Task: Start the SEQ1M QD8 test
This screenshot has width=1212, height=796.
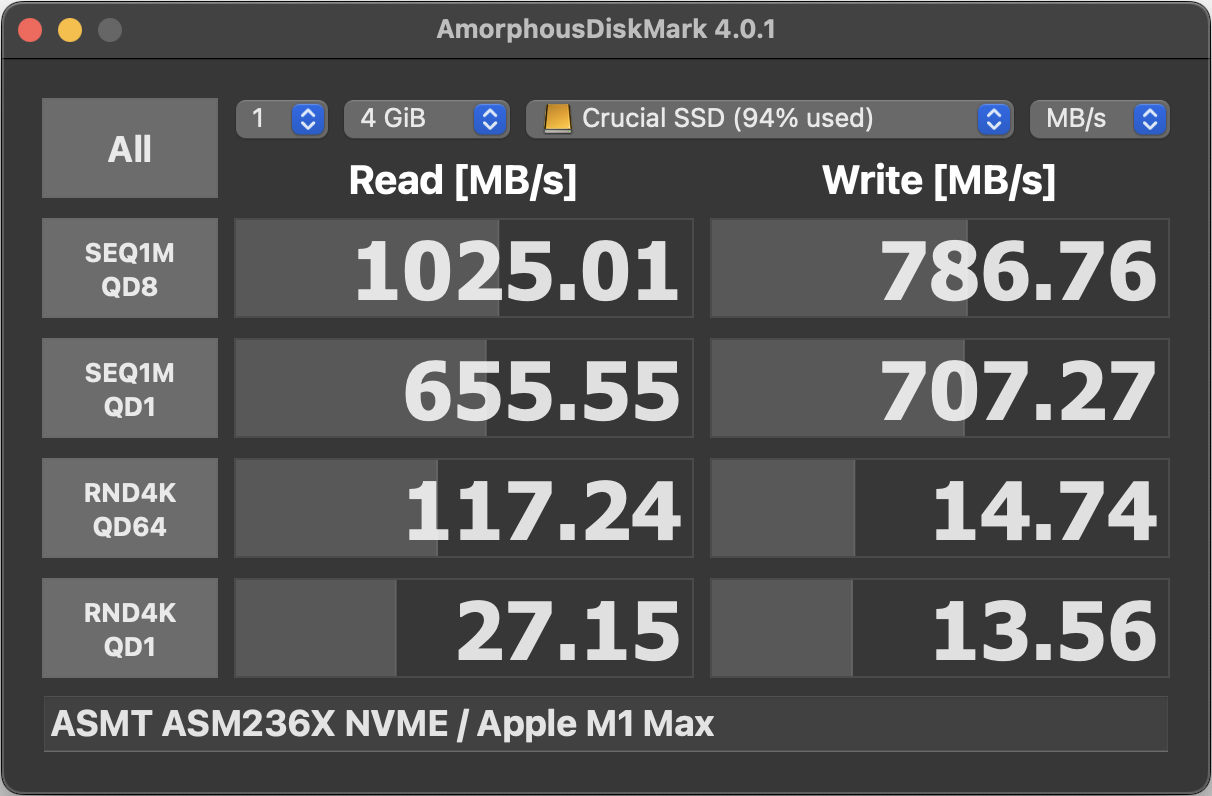Action: coord(130,268)
